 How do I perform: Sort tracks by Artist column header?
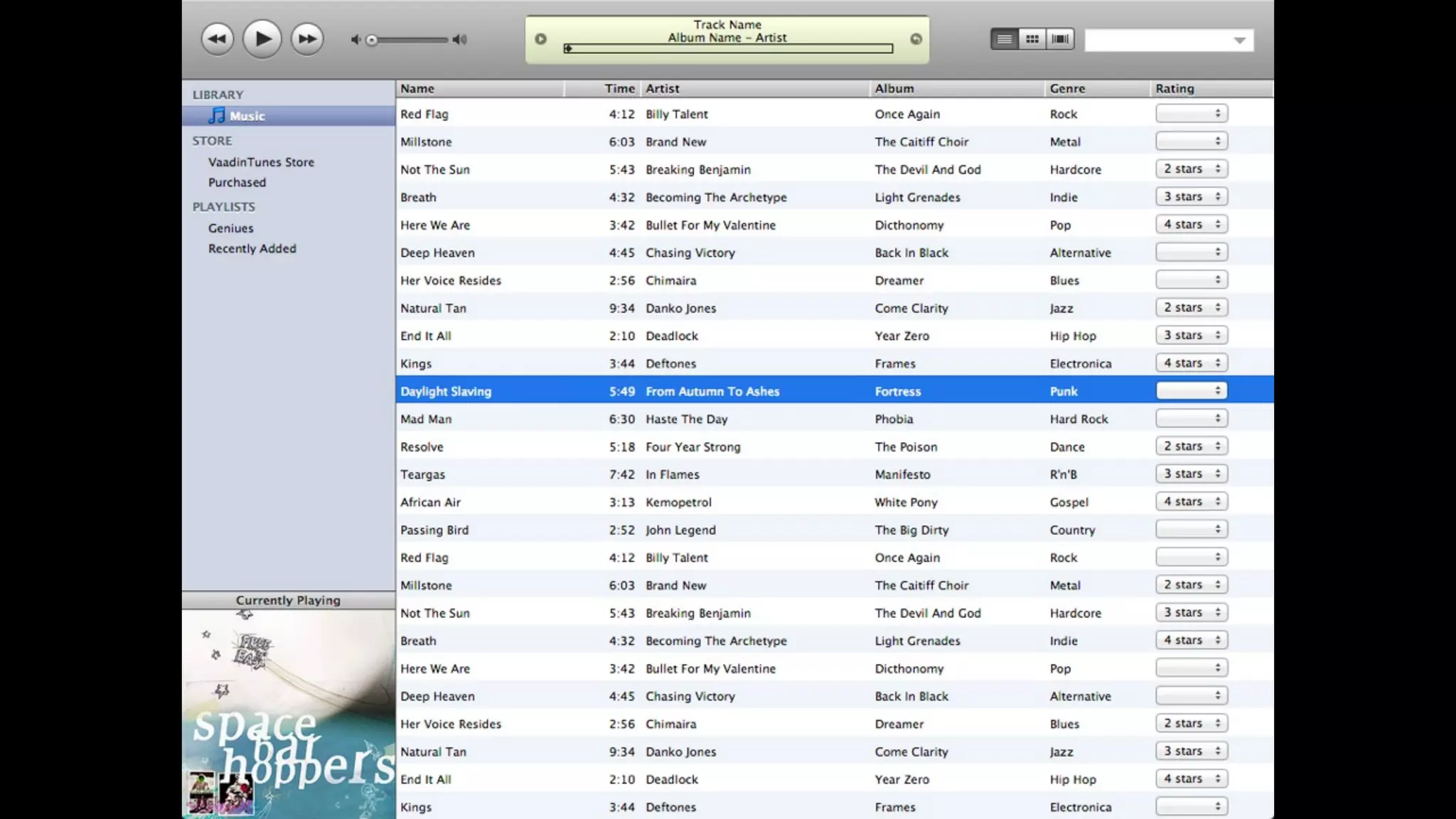[663, 89]
